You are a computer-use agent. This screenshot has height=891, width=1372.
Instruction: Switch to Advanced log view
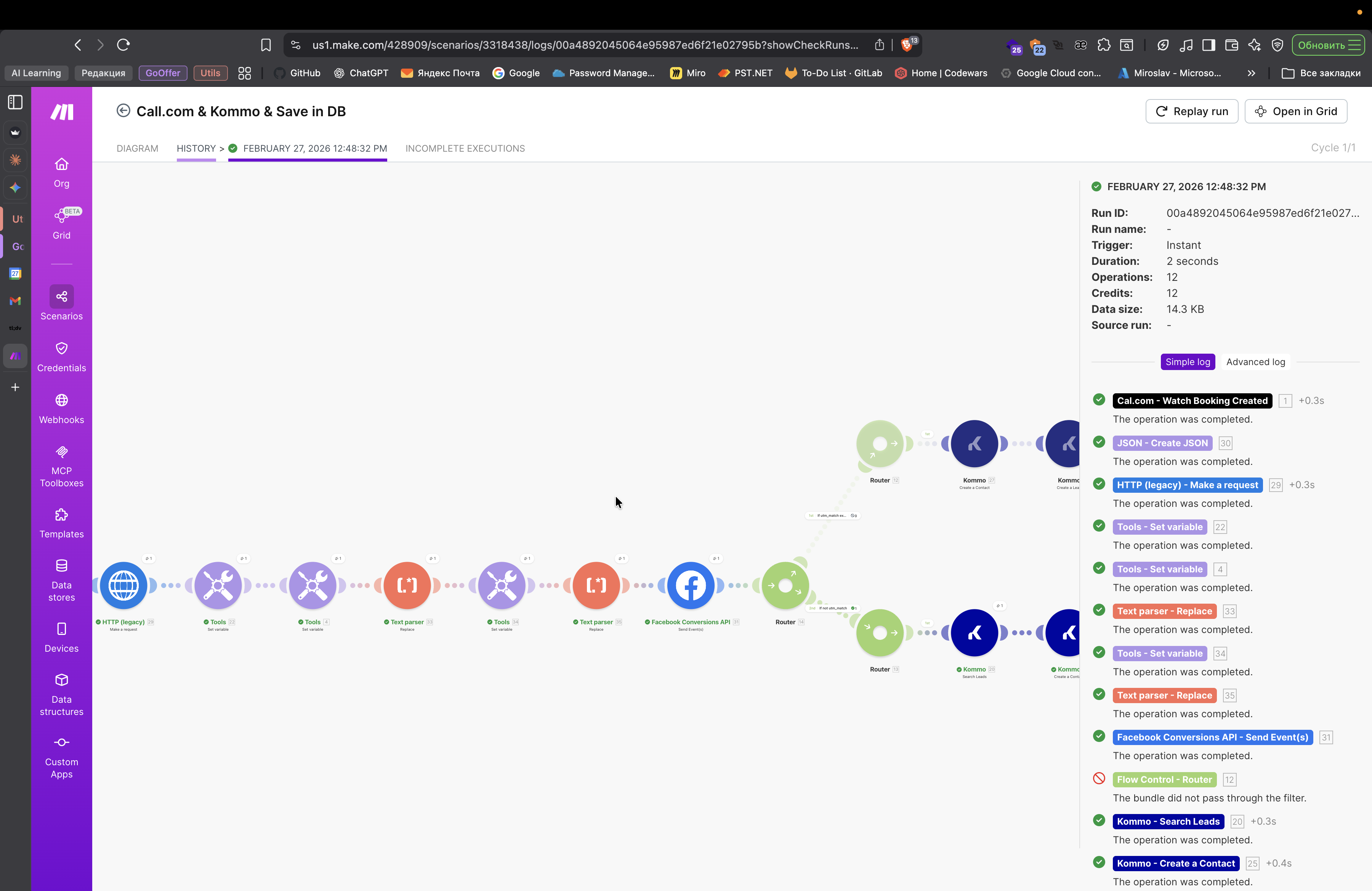1255,362
